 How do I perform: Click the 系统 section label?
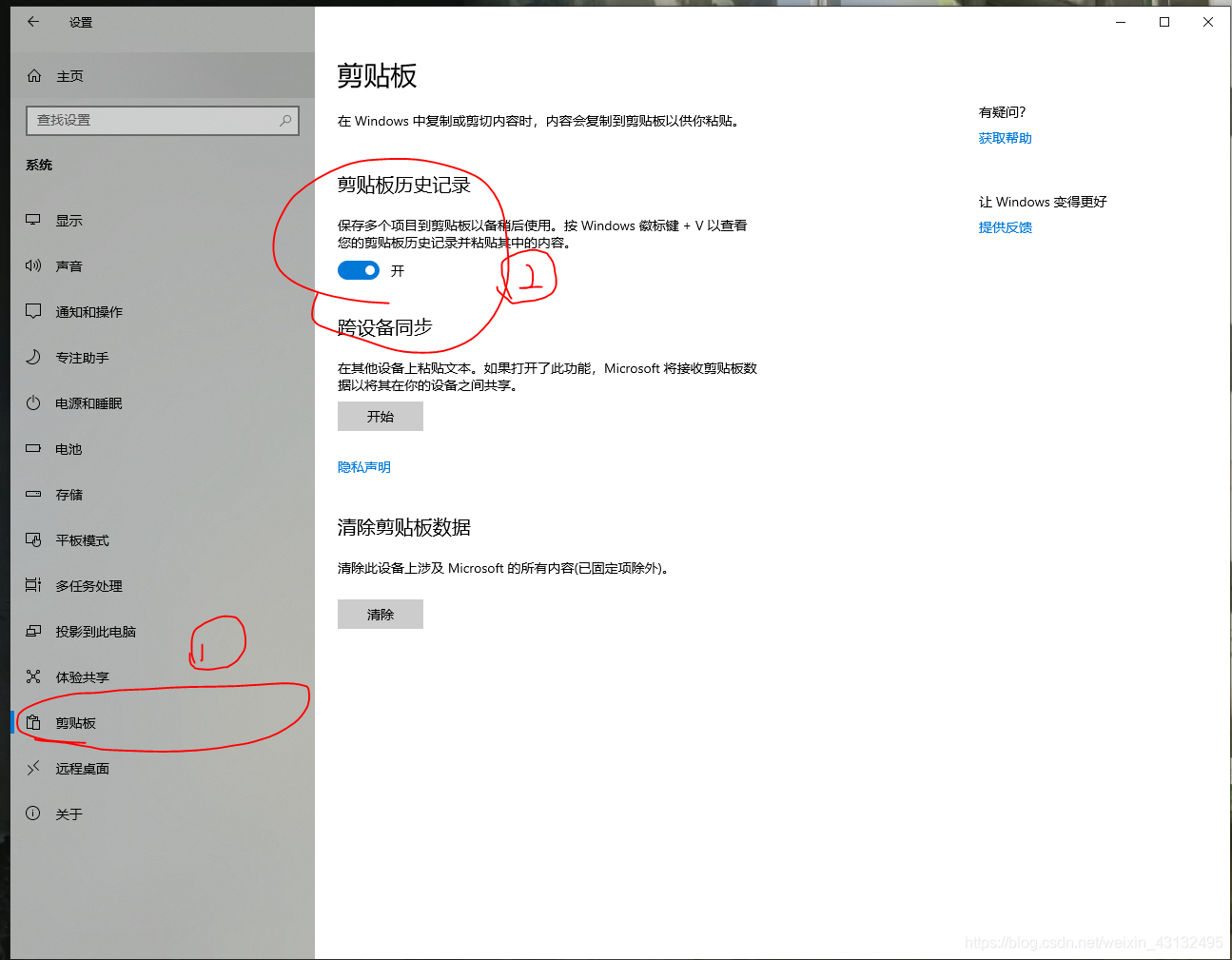[x=39, y=165]
